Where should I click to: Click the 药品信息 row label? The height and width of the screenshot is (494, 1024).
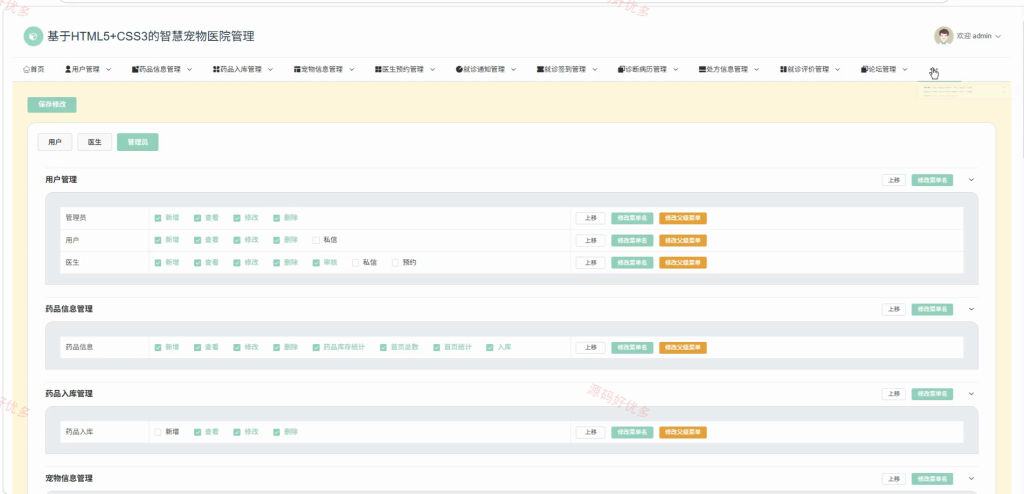[x=80, y=347]
